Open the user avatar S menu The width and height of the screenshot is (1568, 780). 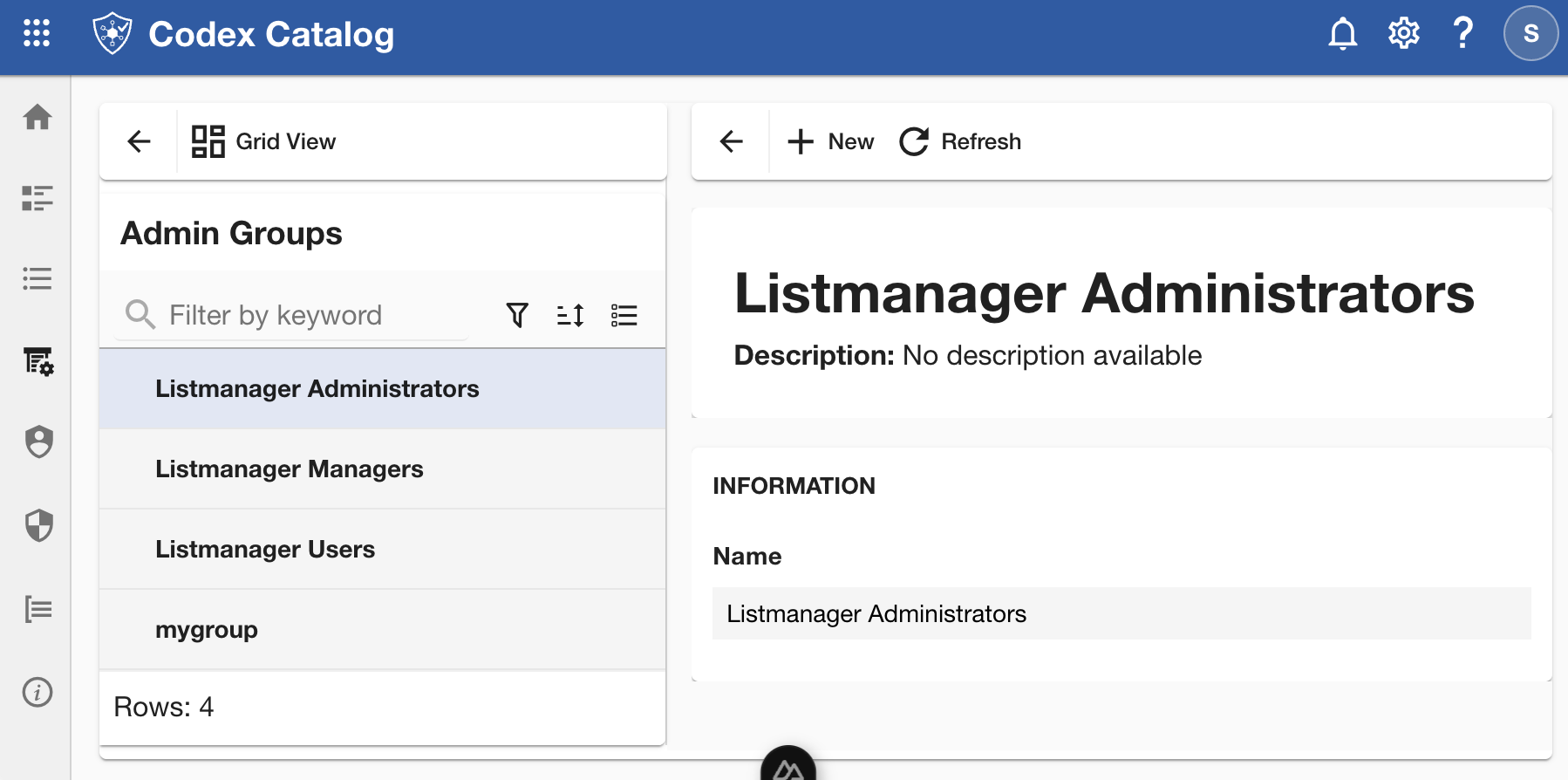pyautogui.click(x=1531, y=33)
